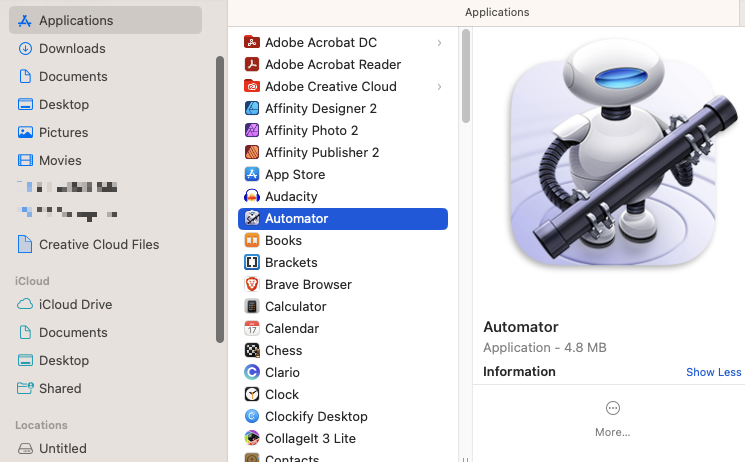Click the More… button label
The height and width of the screenshot is (462, 745).
pyautogui.click(x=612, y=432)
